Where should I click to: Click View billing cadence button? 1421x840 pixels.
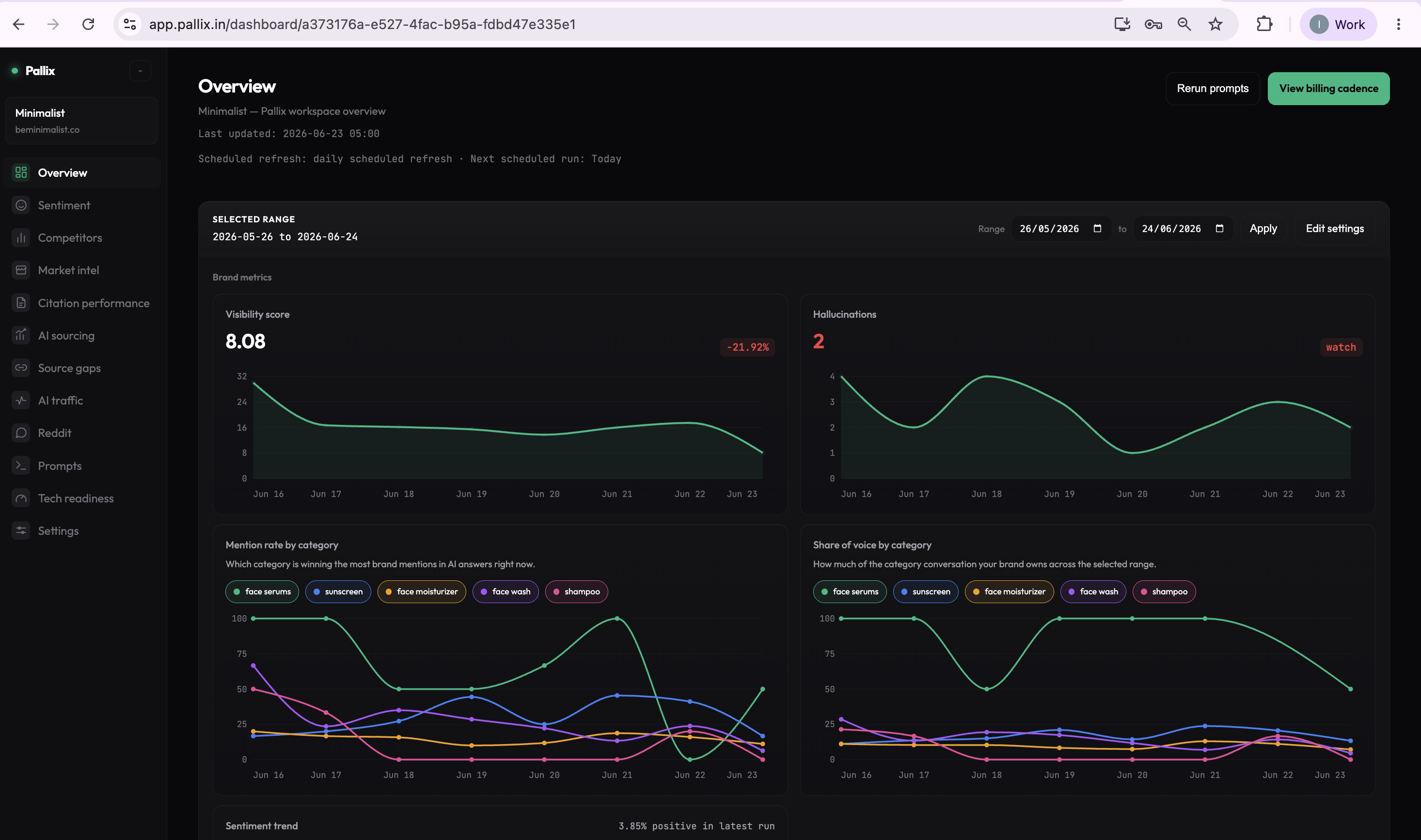tap(1328, 88)
